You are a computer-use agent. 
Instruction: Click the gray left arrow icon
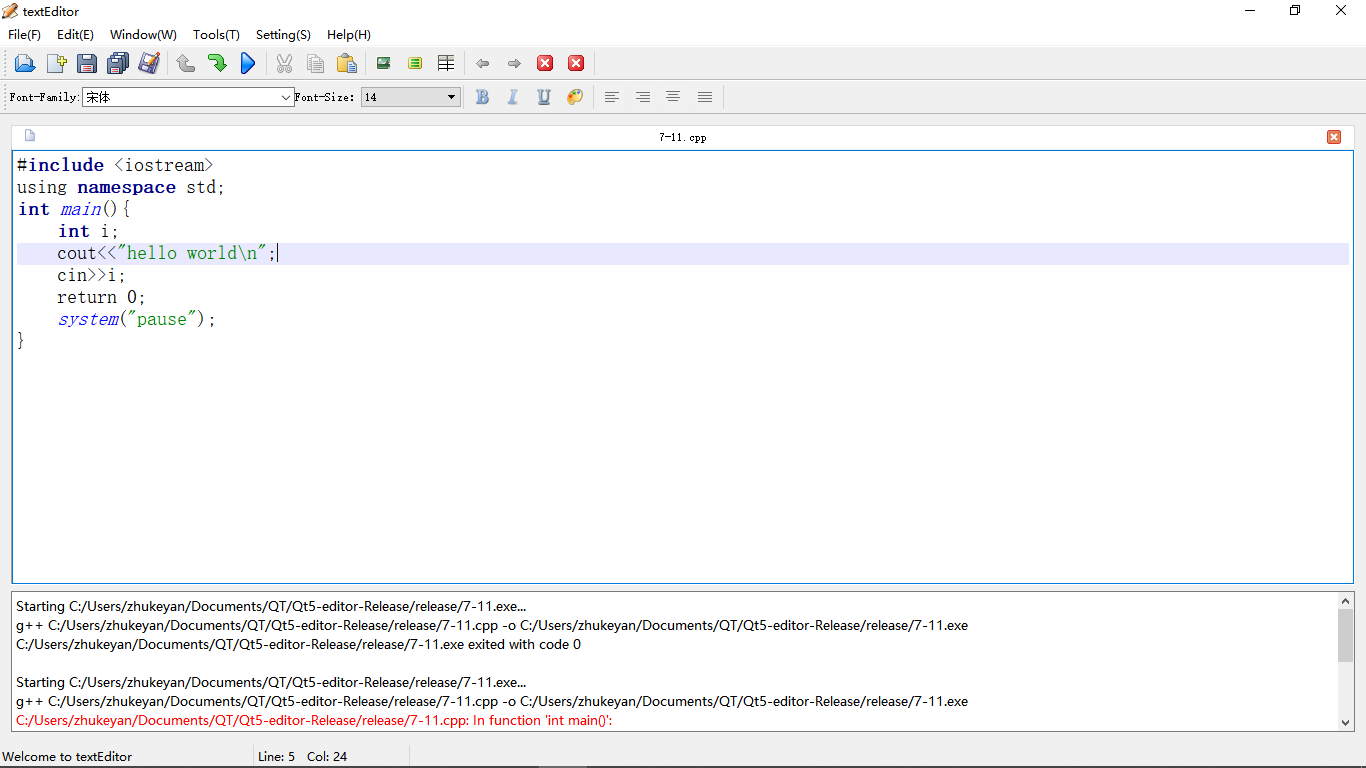[x=483, y=63]
